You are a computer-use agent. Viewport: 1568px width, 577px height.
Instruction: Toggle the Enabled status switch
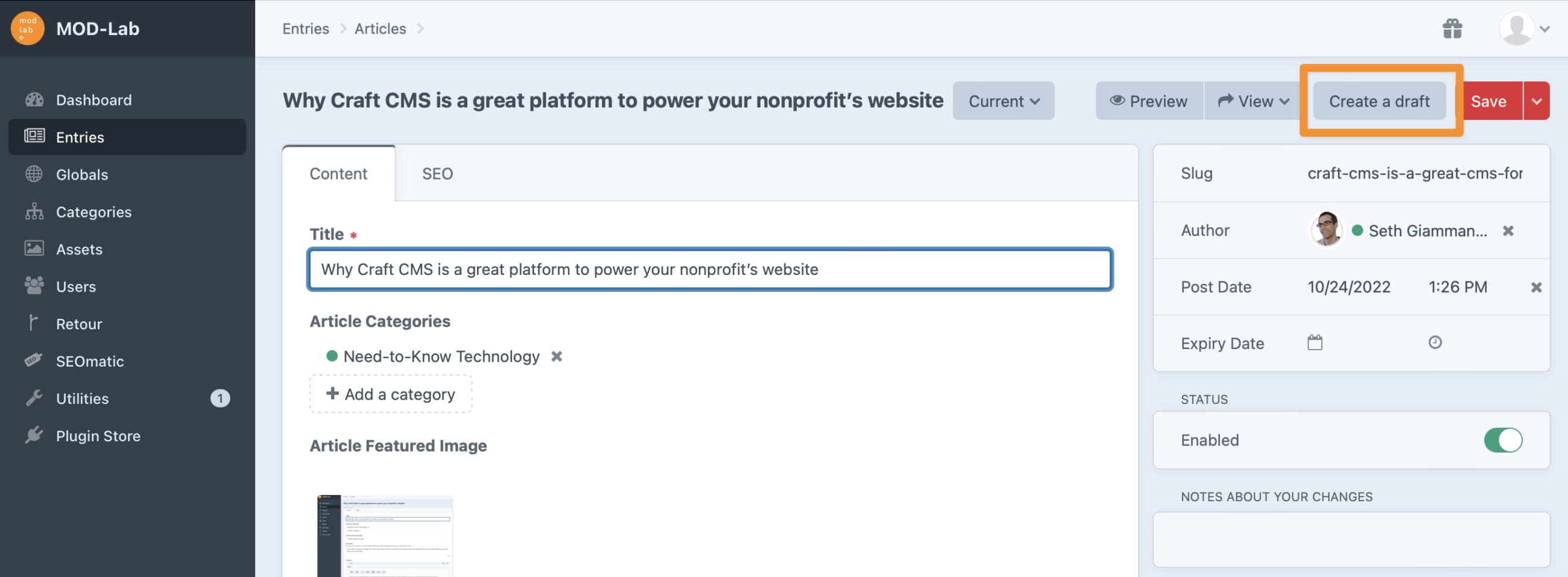[1502, 440]
